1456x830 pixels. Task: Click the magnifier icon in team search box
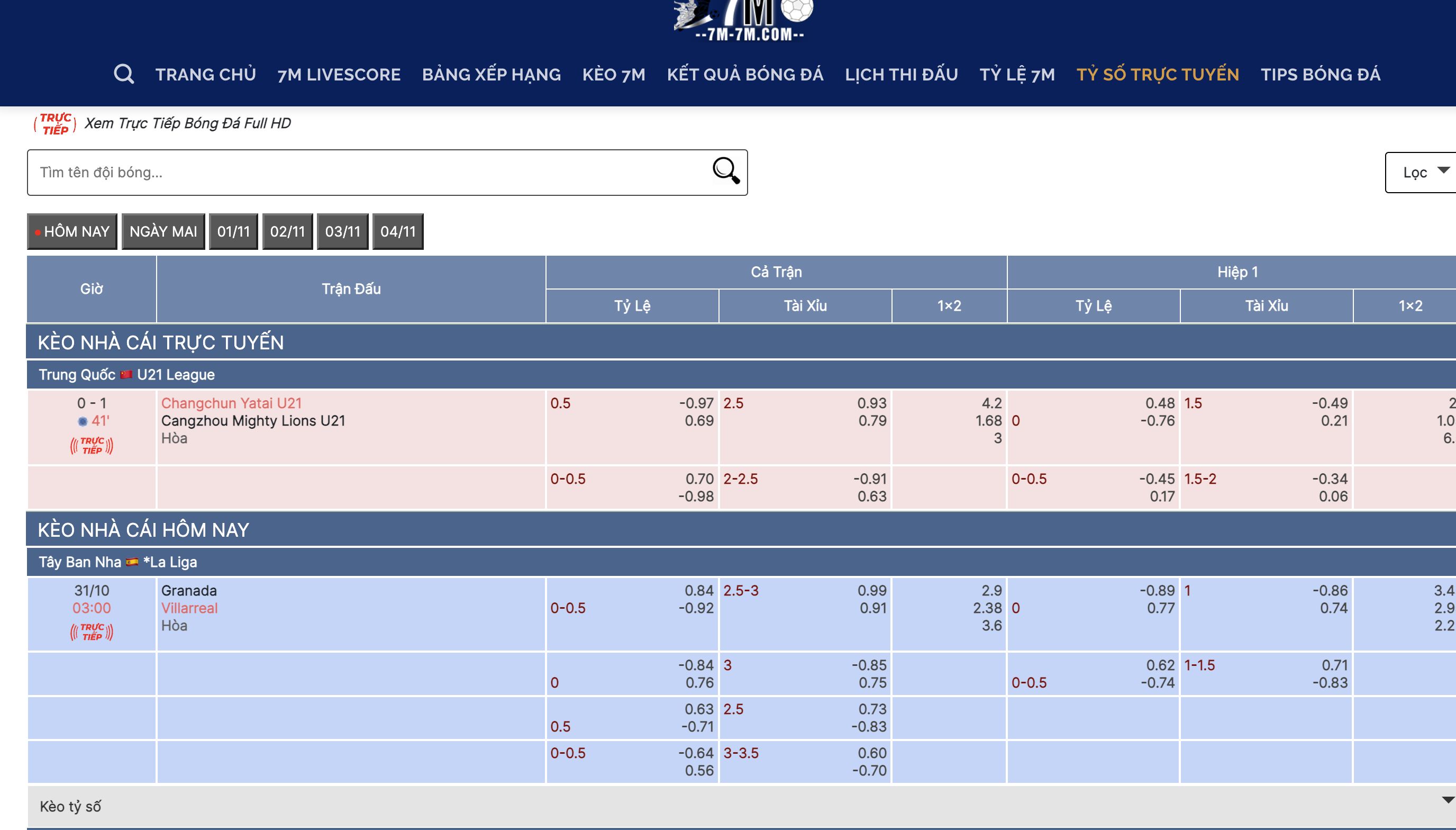click(726, 171)
